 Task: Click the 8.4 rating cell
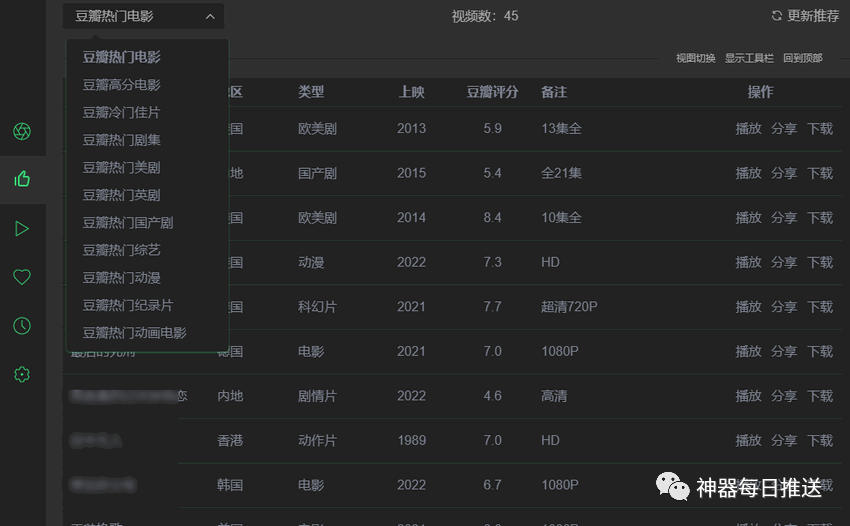[492, 217]
